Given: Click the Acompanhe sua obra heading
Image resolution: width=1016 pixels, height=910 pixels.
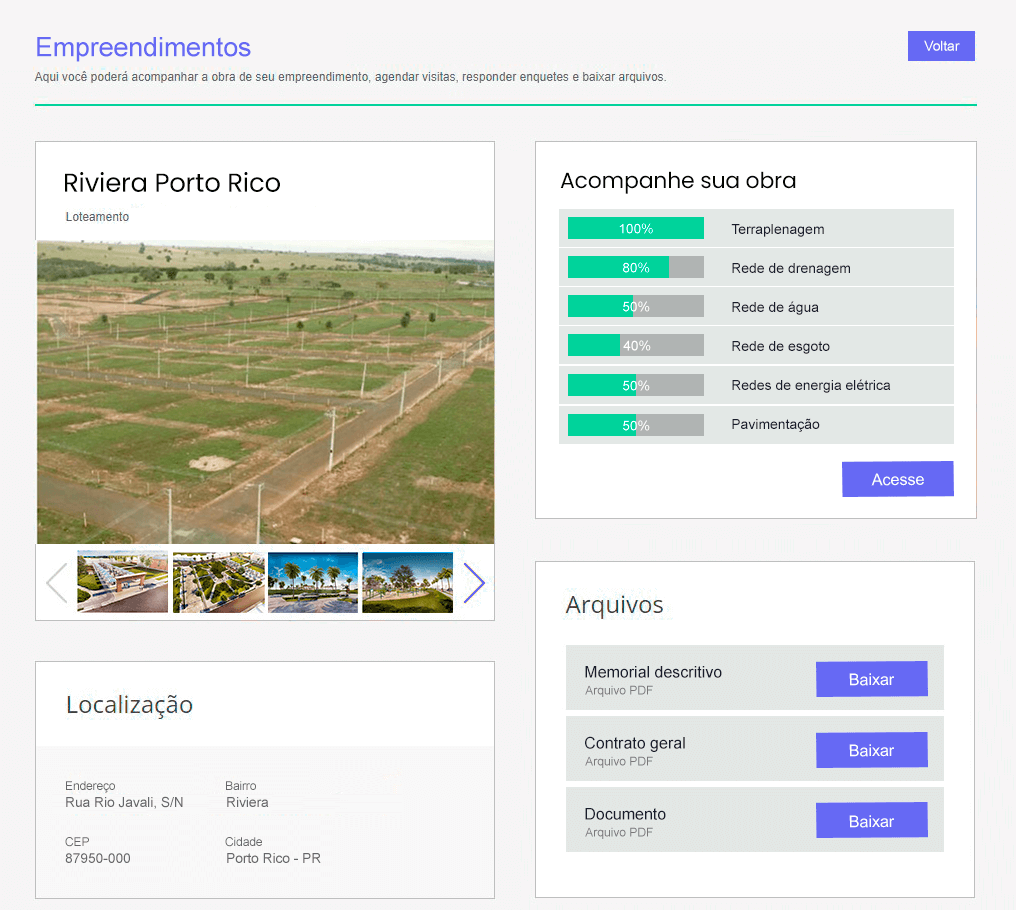Looking at the screenshot, I should pyautogui.click(x=678, y=181).
